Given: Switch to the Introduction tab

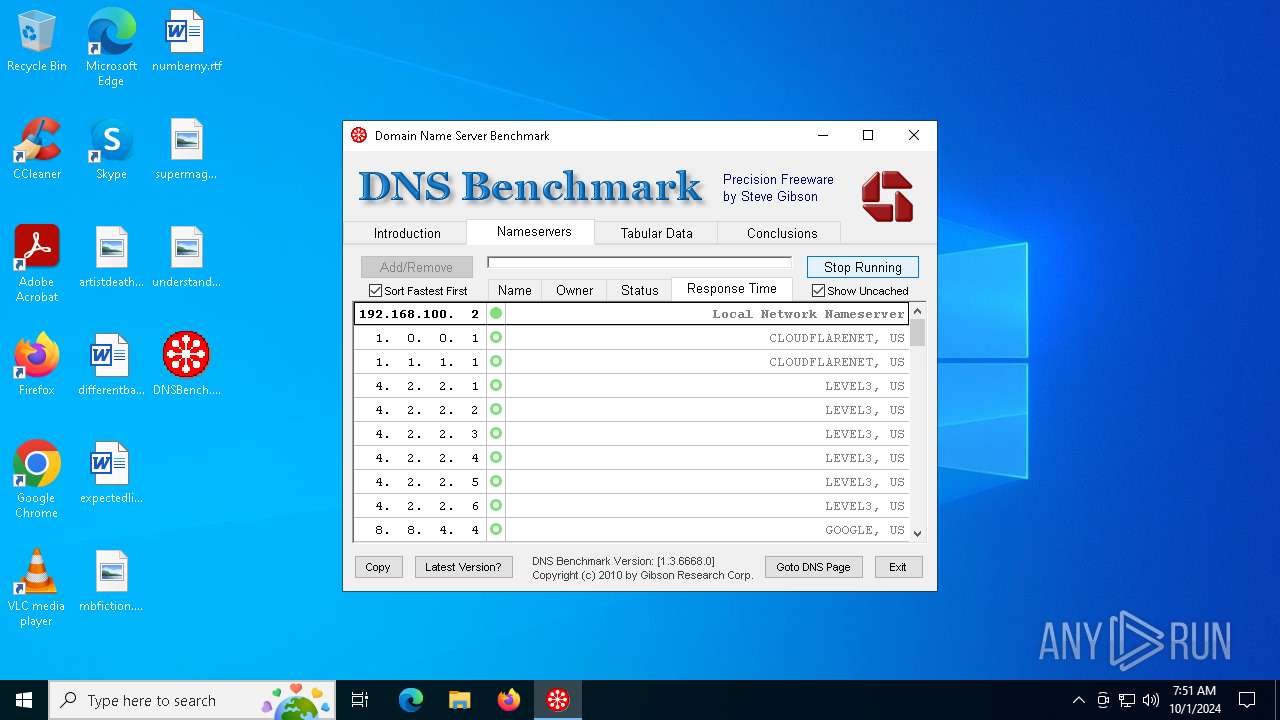Looking at the screenshot, I should click(x=407, y=233).
